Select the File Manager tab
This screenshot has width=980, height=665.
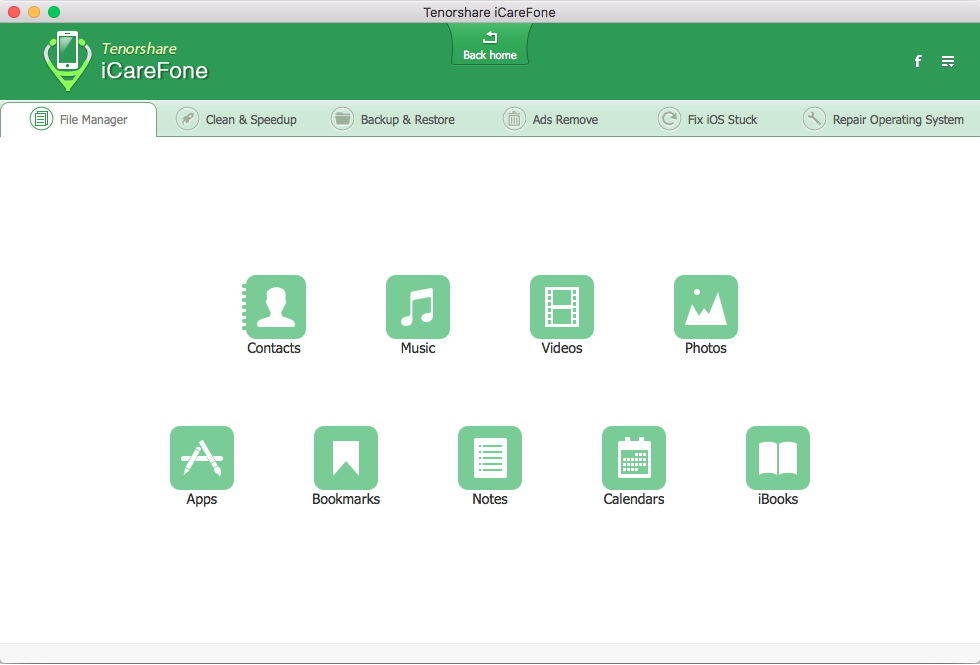coord(81,118)
